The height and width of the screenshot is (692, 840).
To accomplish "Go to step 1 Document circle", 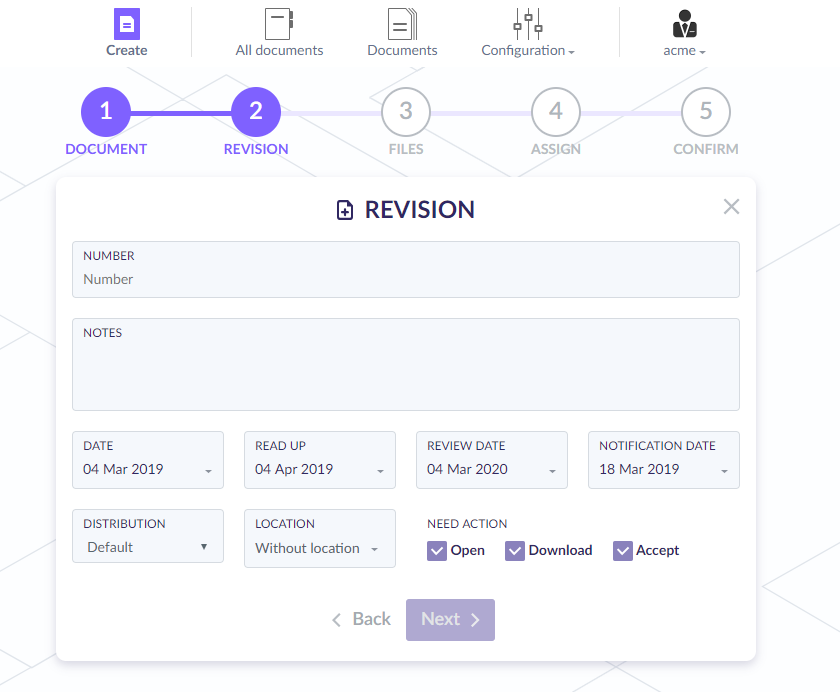I will click(x=106, y=111).
